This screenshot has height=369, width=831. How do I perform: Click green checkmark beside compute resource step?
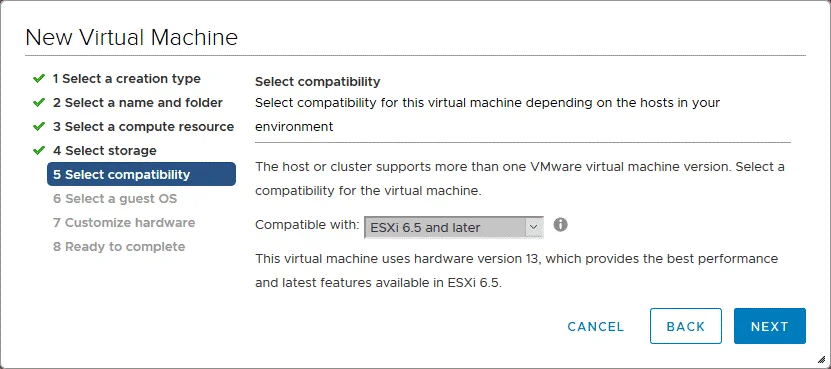tap(39, 126)
